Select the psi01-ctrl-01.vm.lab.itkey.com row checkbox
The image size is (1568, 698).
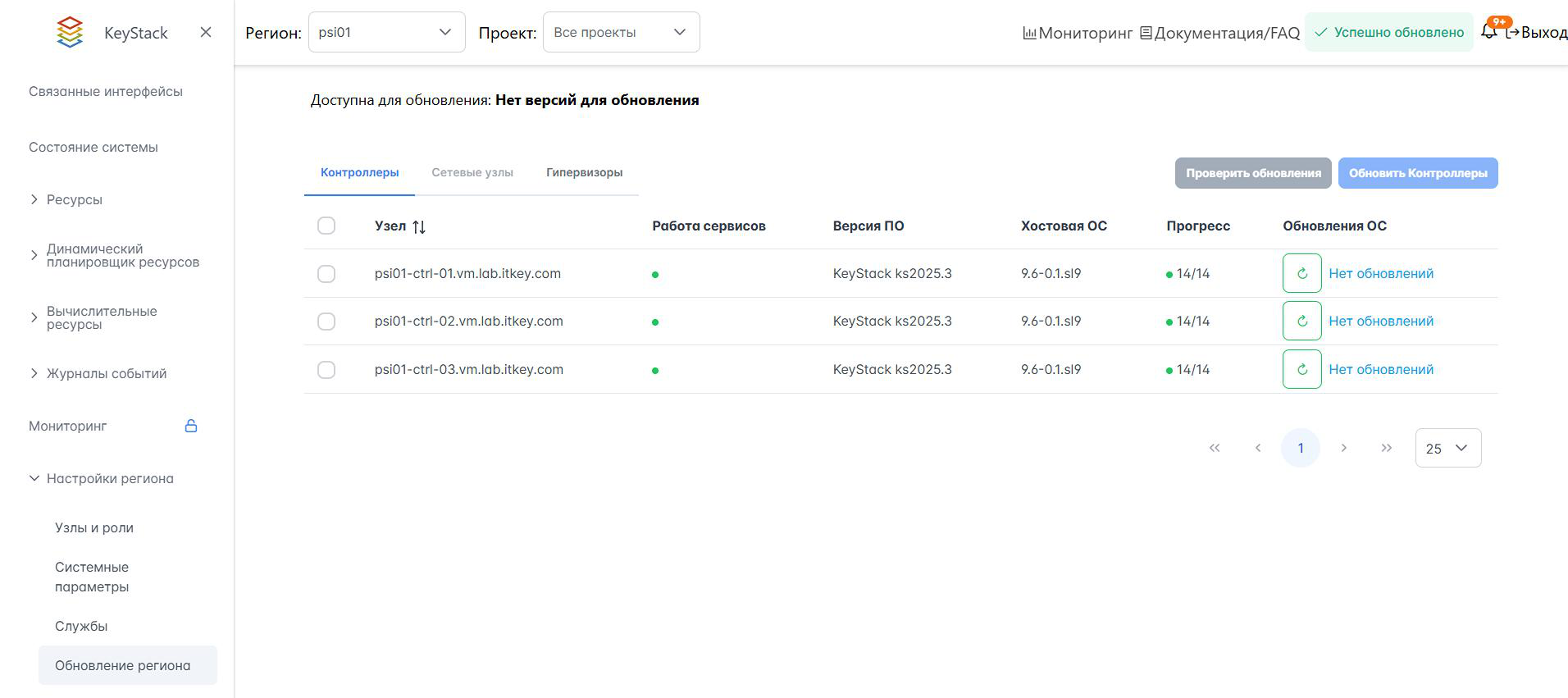[x=326, y=273]
